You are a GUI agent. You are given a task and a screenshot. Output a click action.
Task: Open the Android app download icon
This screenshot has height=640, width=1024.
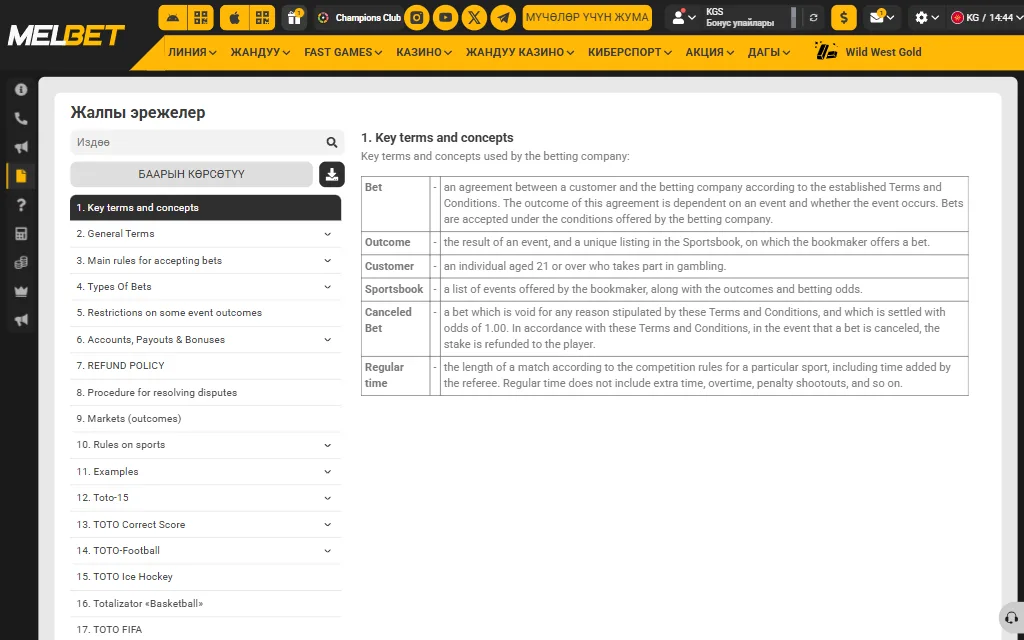172,18
